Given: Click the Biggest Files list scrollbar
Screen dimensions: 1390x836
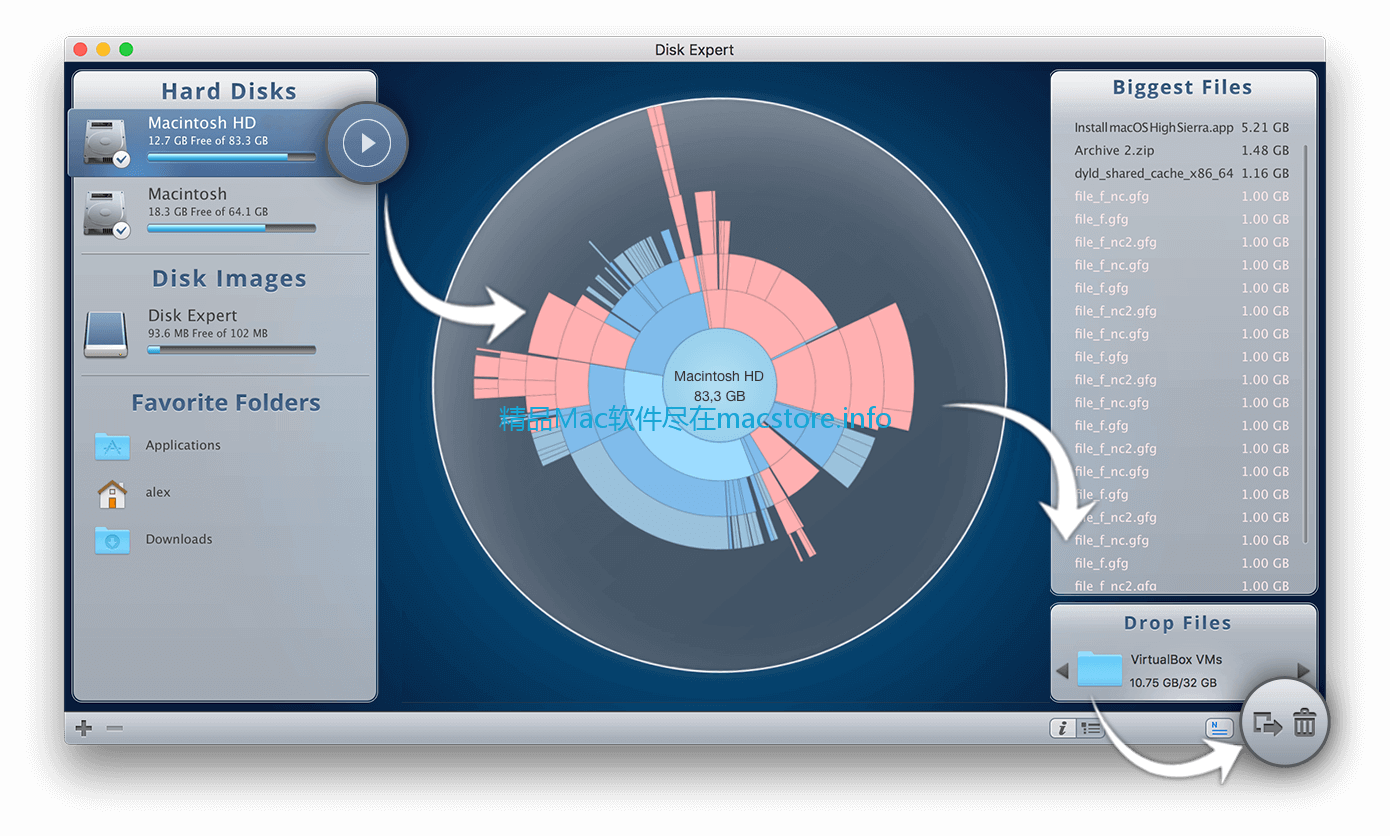Looking at the screenshot, I should pyautogui.click(x=1304, y=345).
